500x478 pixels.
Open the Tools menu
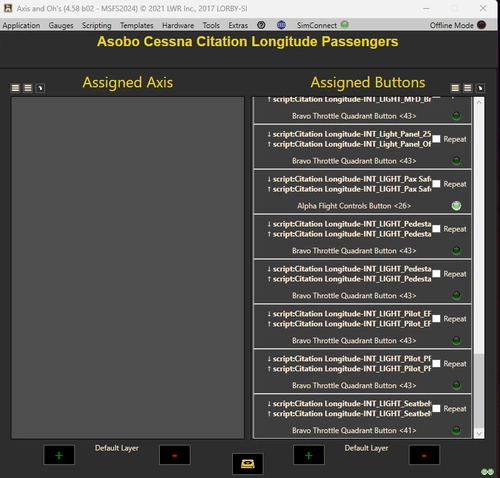tap(211, 25)
